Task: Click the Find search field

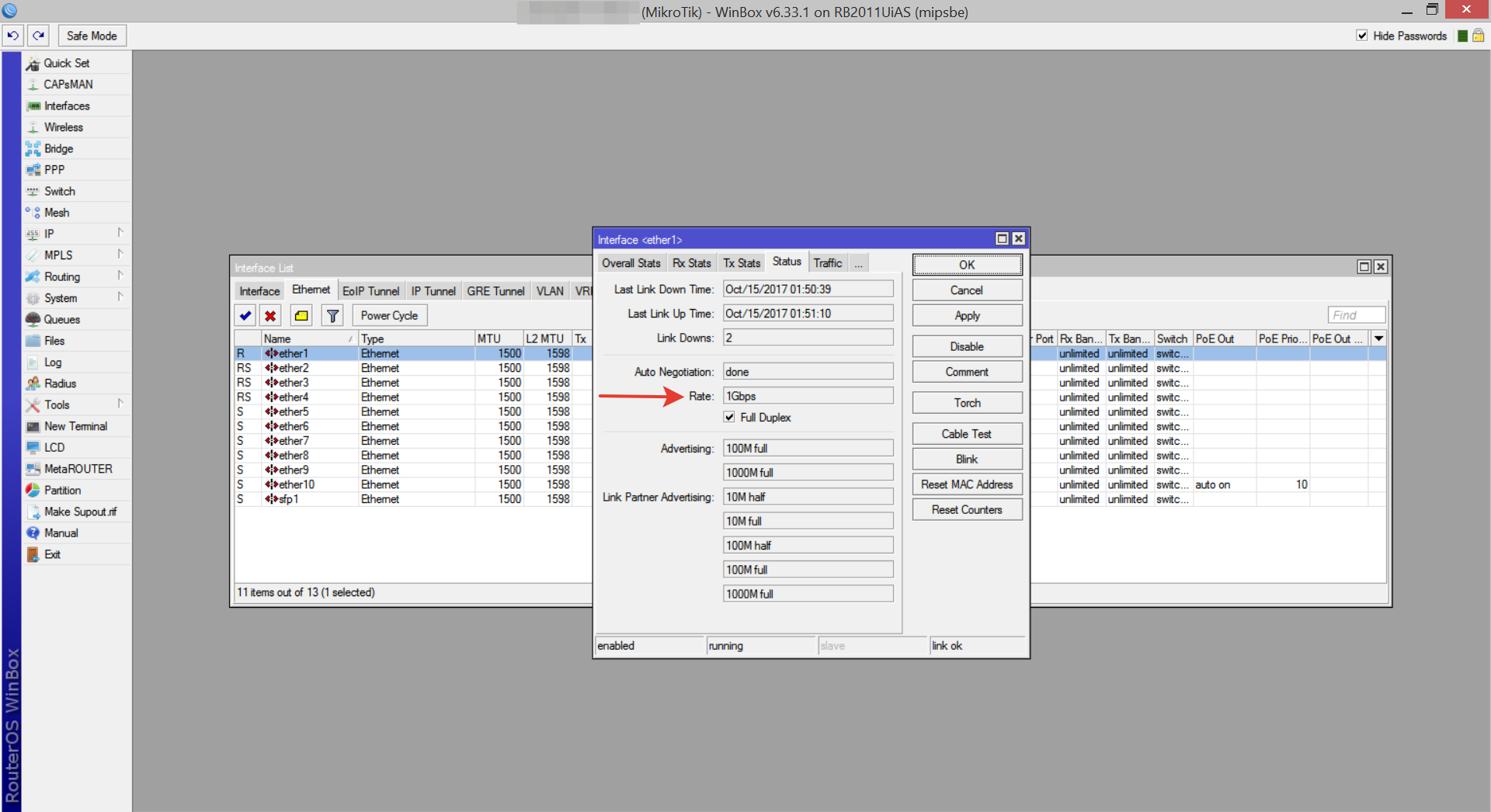Action: pyautogui.click(x=1356, y=315)
